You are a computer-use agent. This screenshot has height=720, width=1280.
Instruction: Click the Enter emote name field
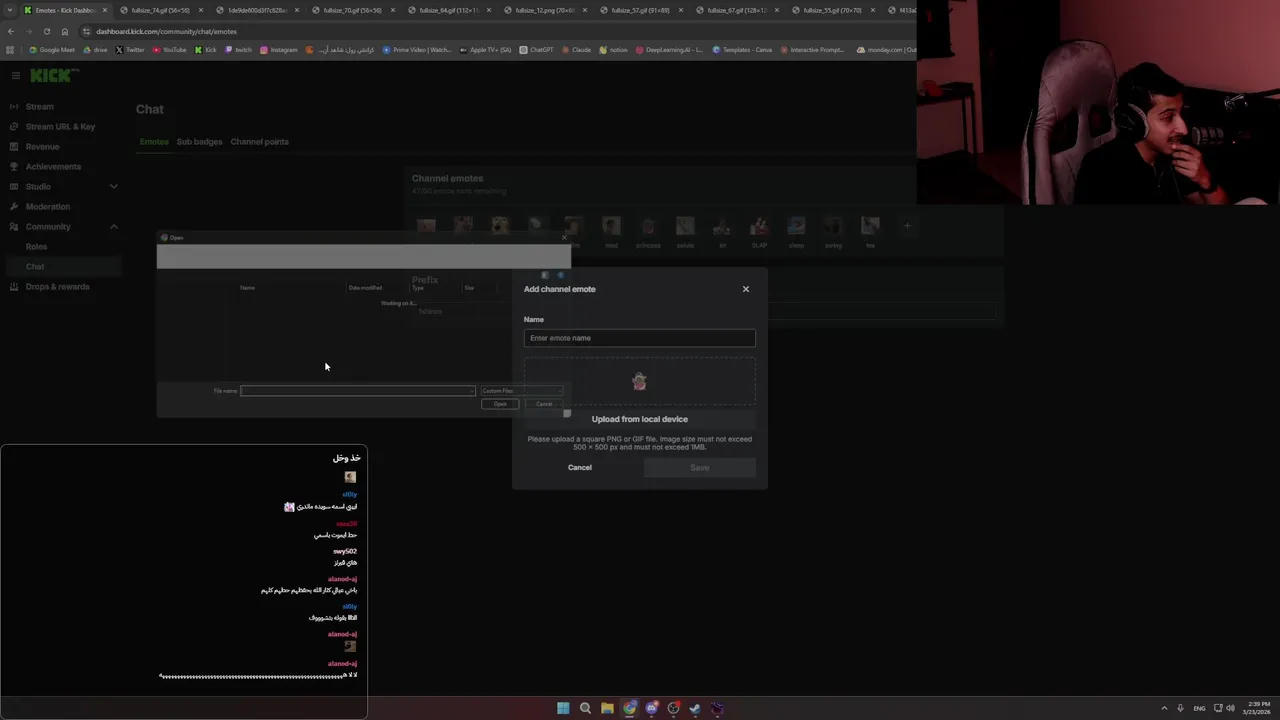coord(639,338)
